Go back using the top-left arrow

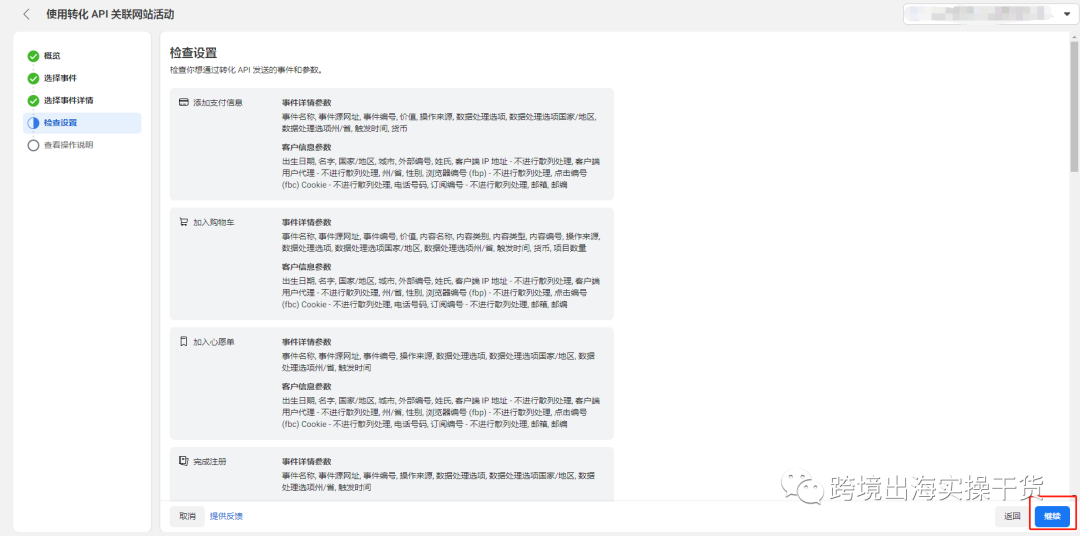[26, 14]
